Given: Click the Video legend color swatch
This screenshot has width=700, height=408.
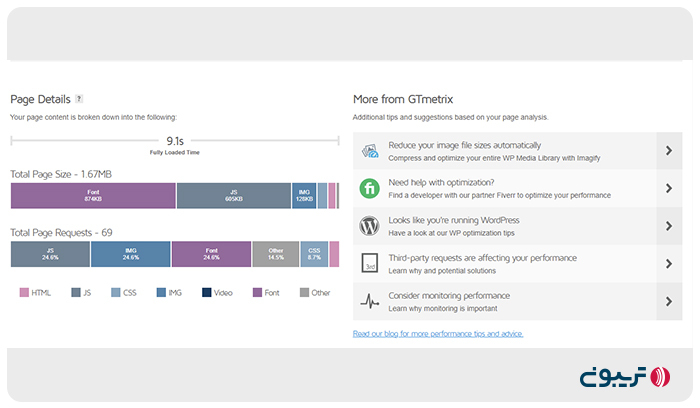Looking at the screenshot, I should click(x=206, y=293).
